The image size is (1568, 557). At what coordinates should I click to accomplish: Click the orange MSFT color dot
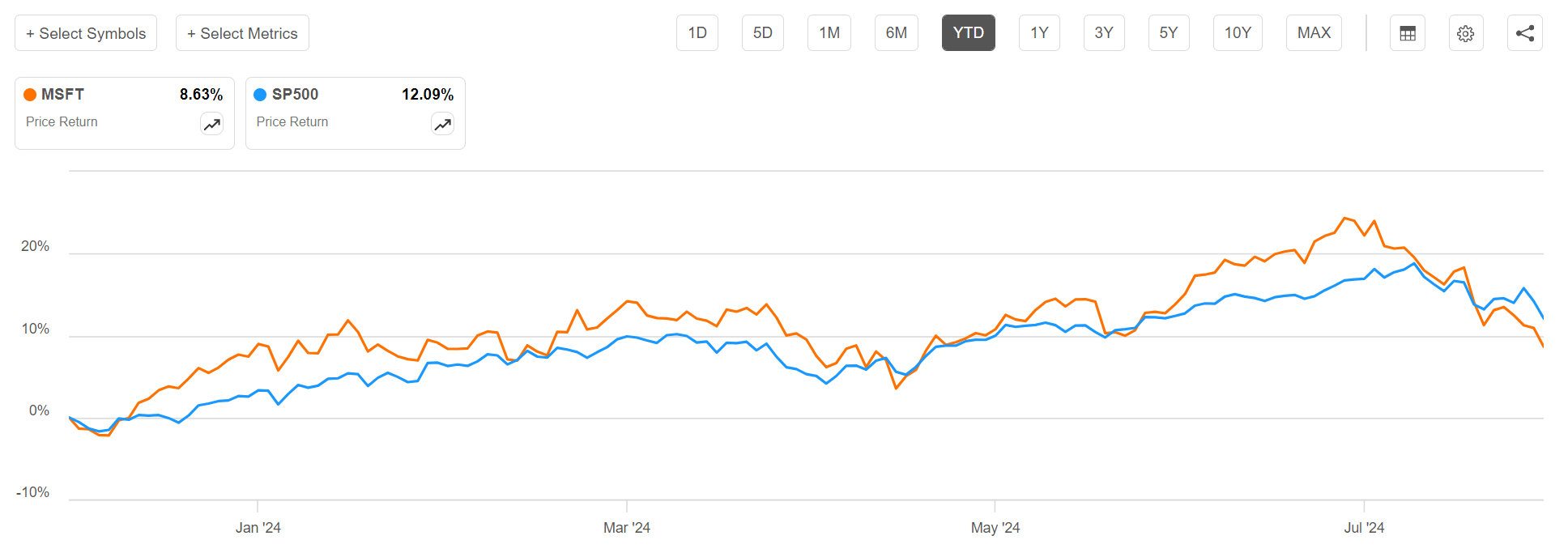click(x=30, y=95)
